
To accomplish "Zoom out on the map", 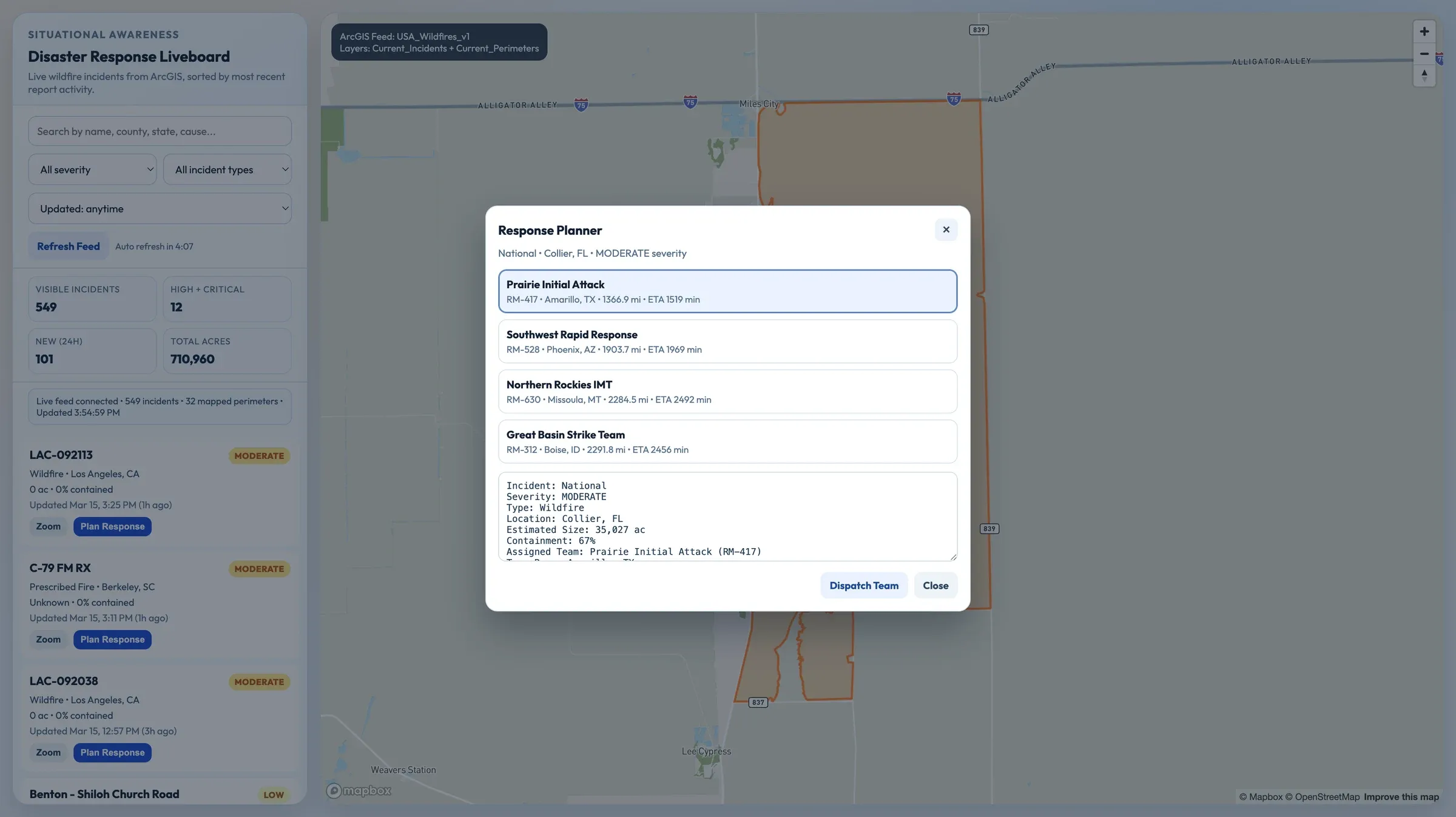I will click(x=1424, y=54).
